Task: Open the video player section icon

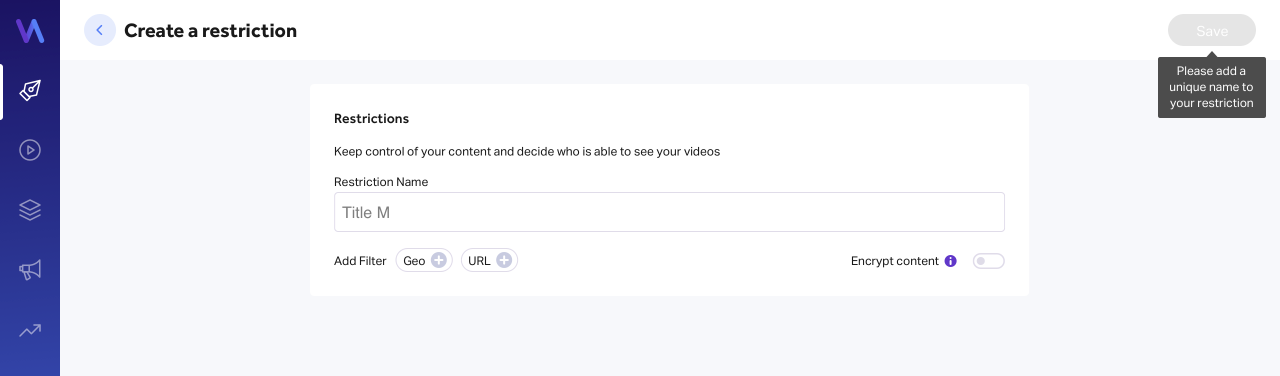Action: pyautogui.click(x=30, y=150)
